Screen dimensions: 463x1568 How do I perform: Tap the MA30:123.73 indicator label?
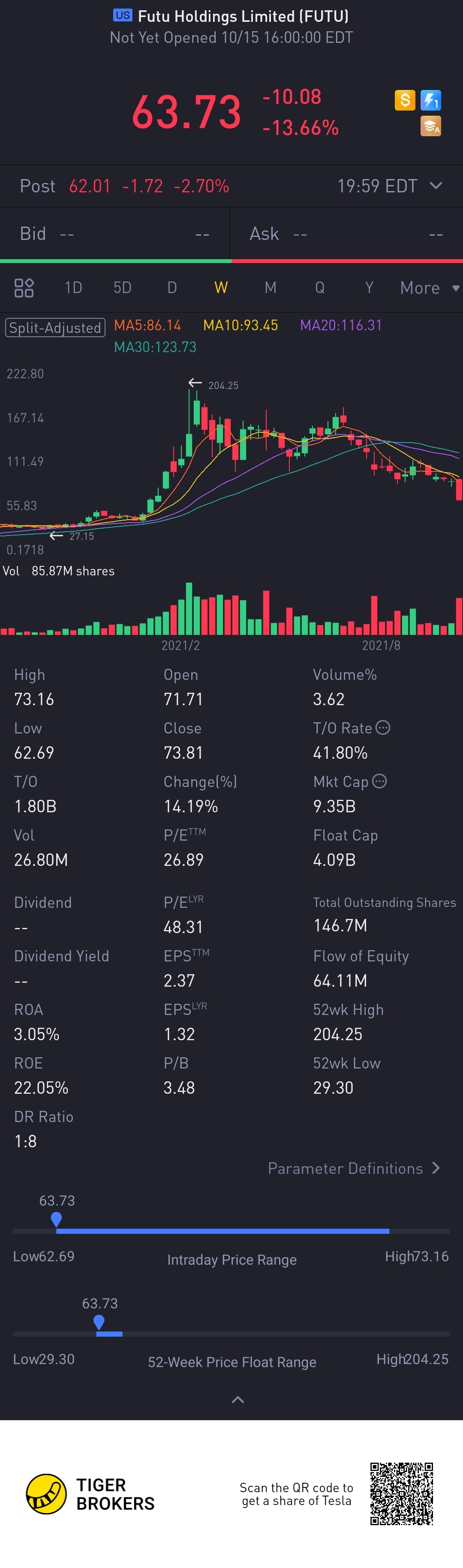[x=155, y=347]
